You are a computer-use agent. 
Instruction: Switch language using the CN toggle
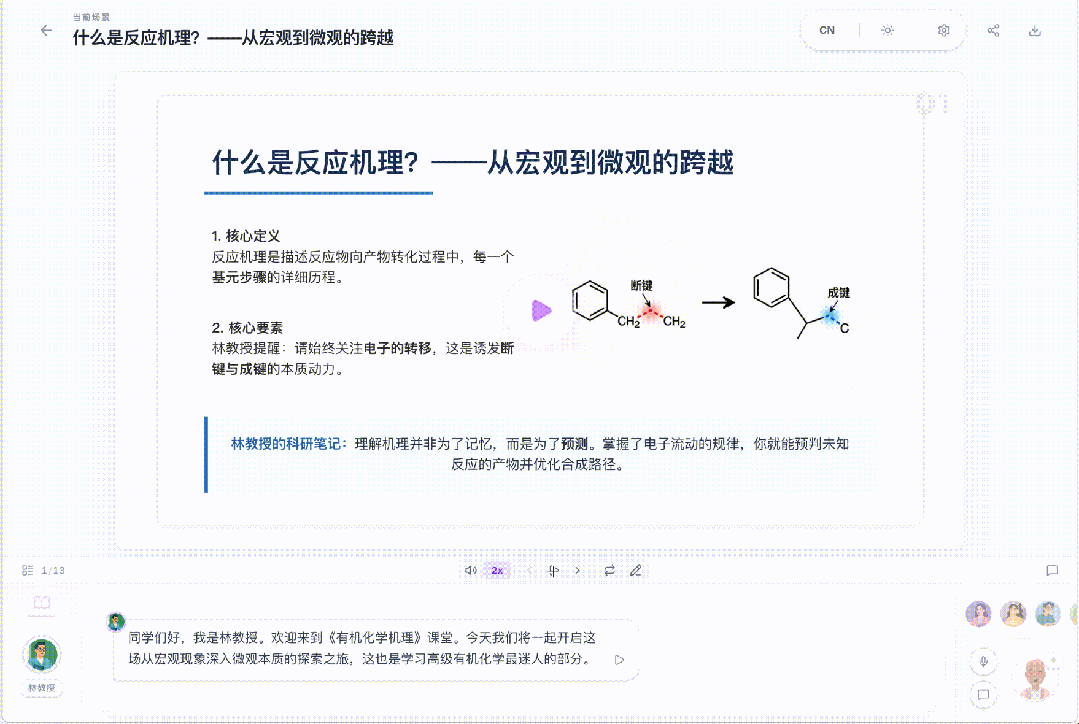pos(827,30)
